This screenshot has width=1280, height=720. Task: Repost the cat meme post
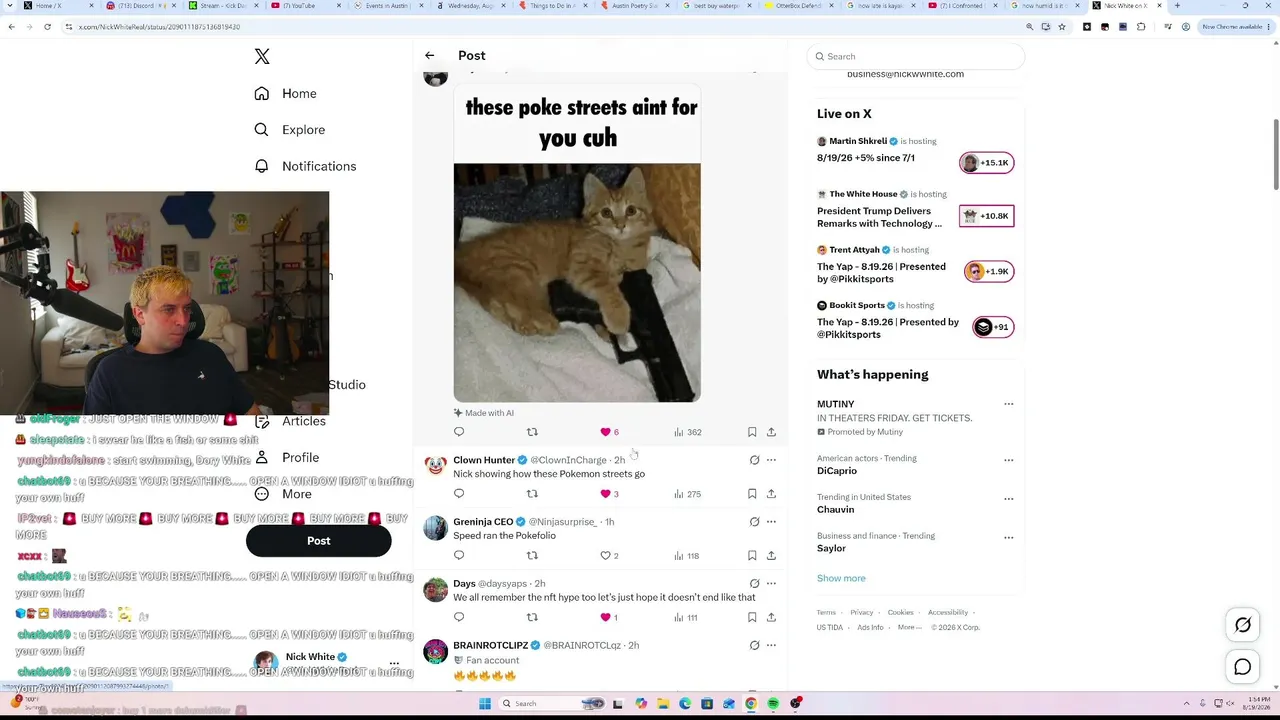pos(532,432)
